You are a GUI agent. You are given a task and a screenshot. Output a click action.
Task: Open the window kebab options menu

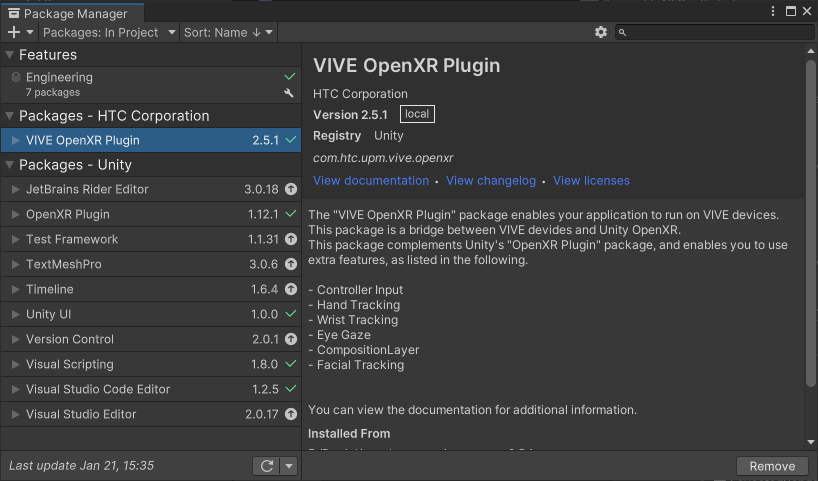point(771,11)
